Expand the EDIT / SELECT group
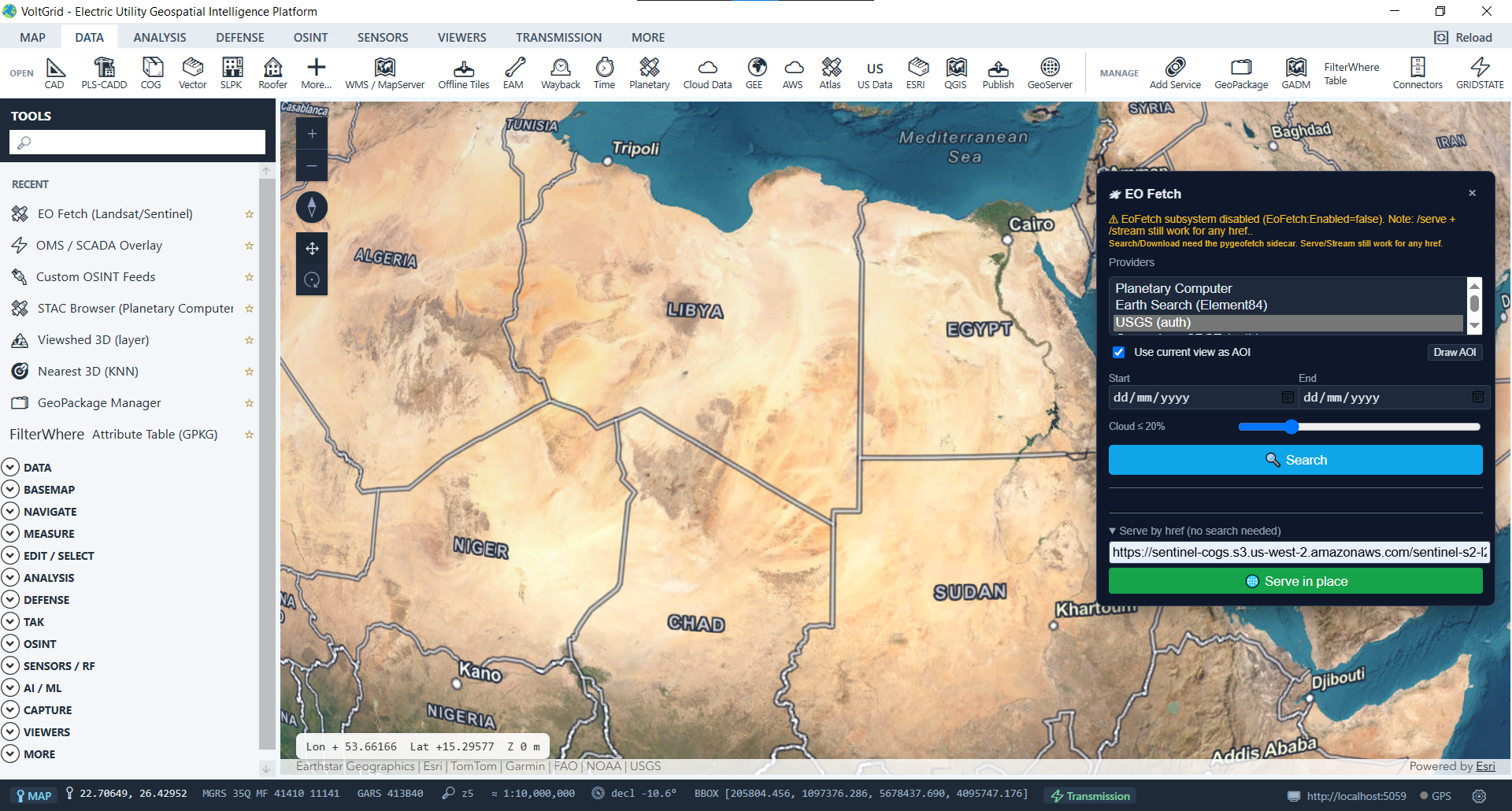Viewport: 1512px width, 811px height. coord(10,555)
